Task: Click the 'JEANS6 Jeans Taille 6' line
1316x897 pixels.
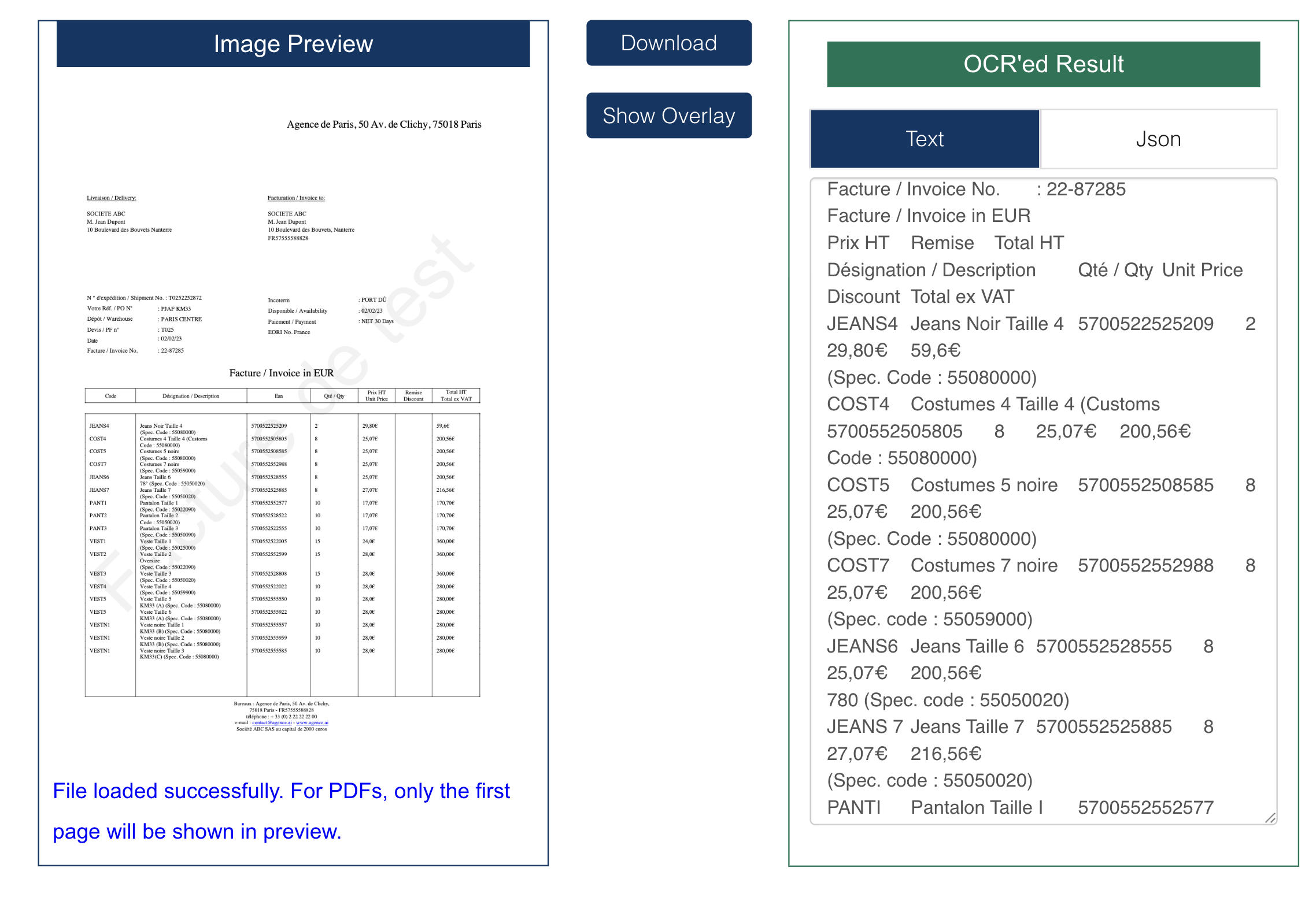Action: point(1020,646)
